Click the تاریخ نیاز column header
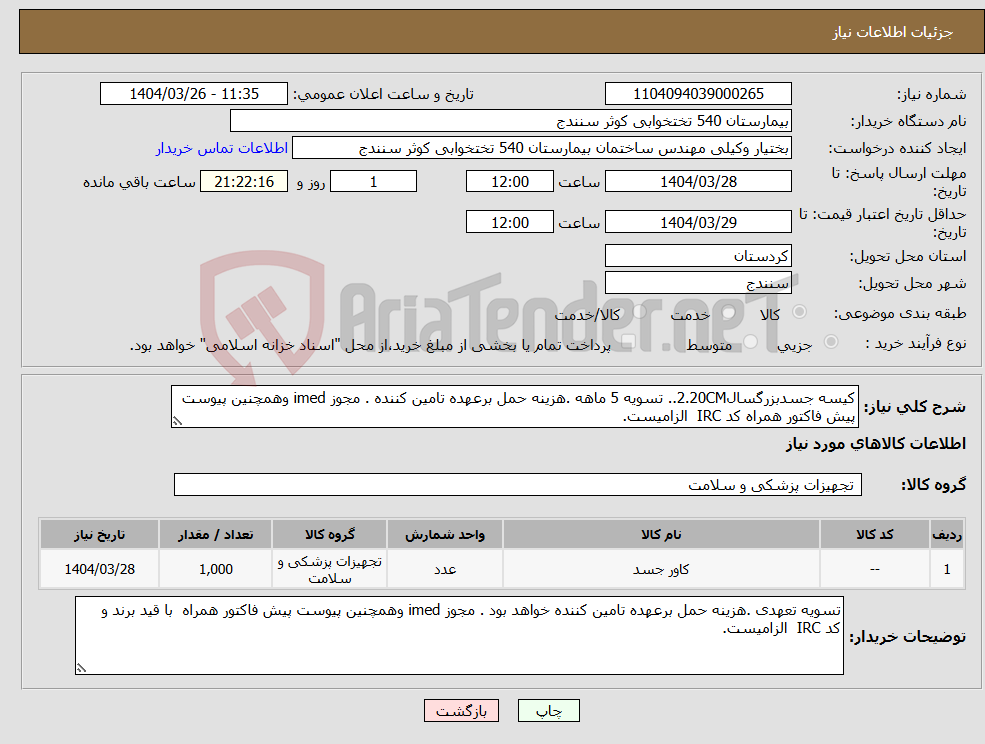Viewport: 985px width, 744px height. [99, 534]
